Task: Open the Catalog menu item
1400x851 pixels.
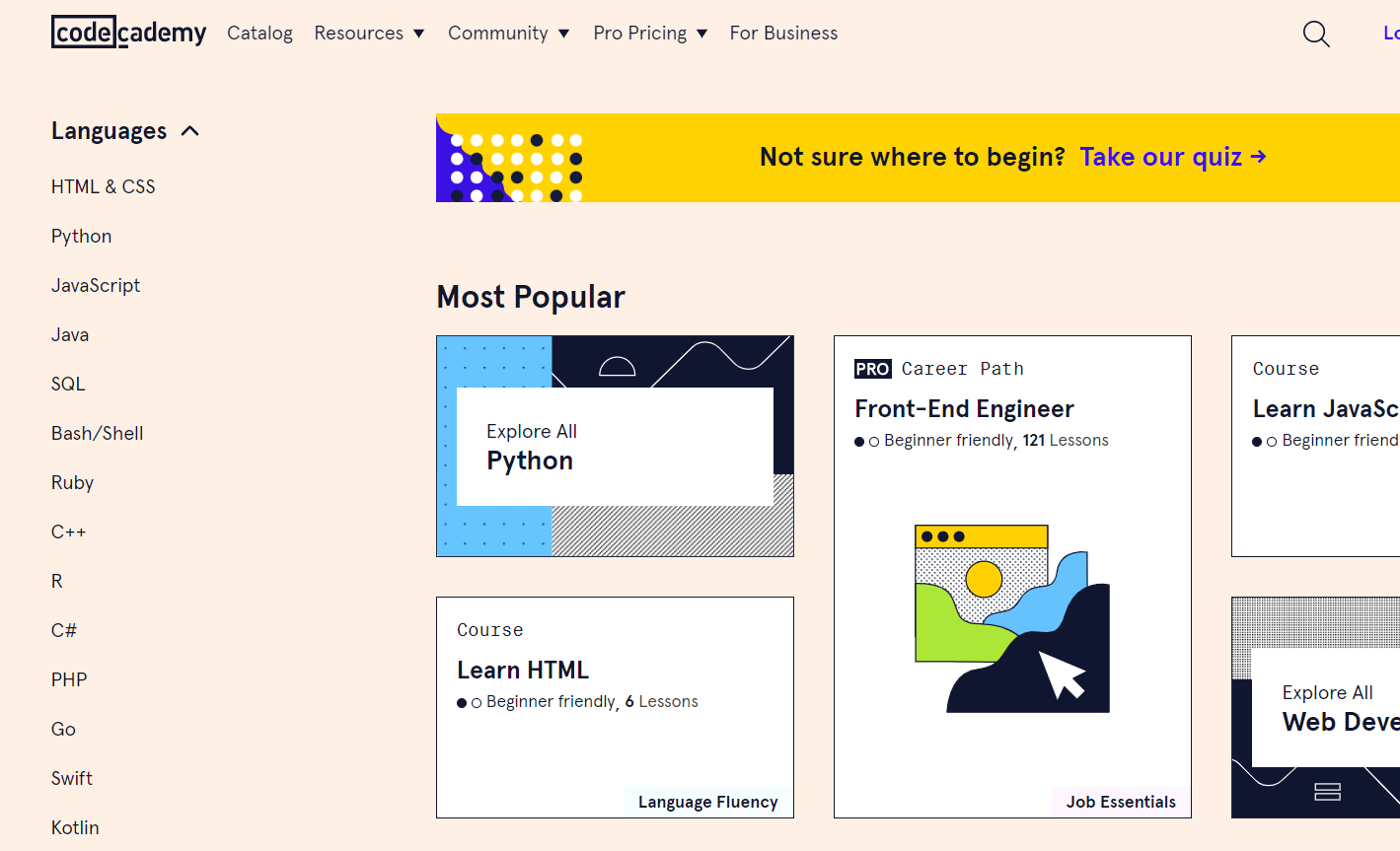Action: [x=259, y=33]
